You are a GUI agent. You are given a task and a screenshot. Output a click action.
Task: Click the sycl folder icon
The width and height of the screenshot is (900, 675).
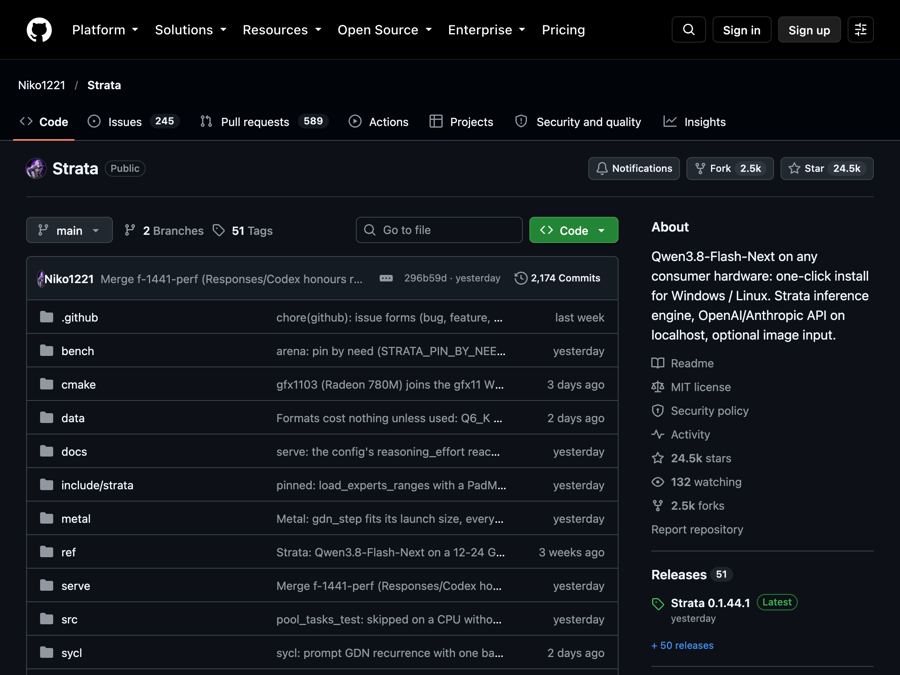[x=46, y=653]
